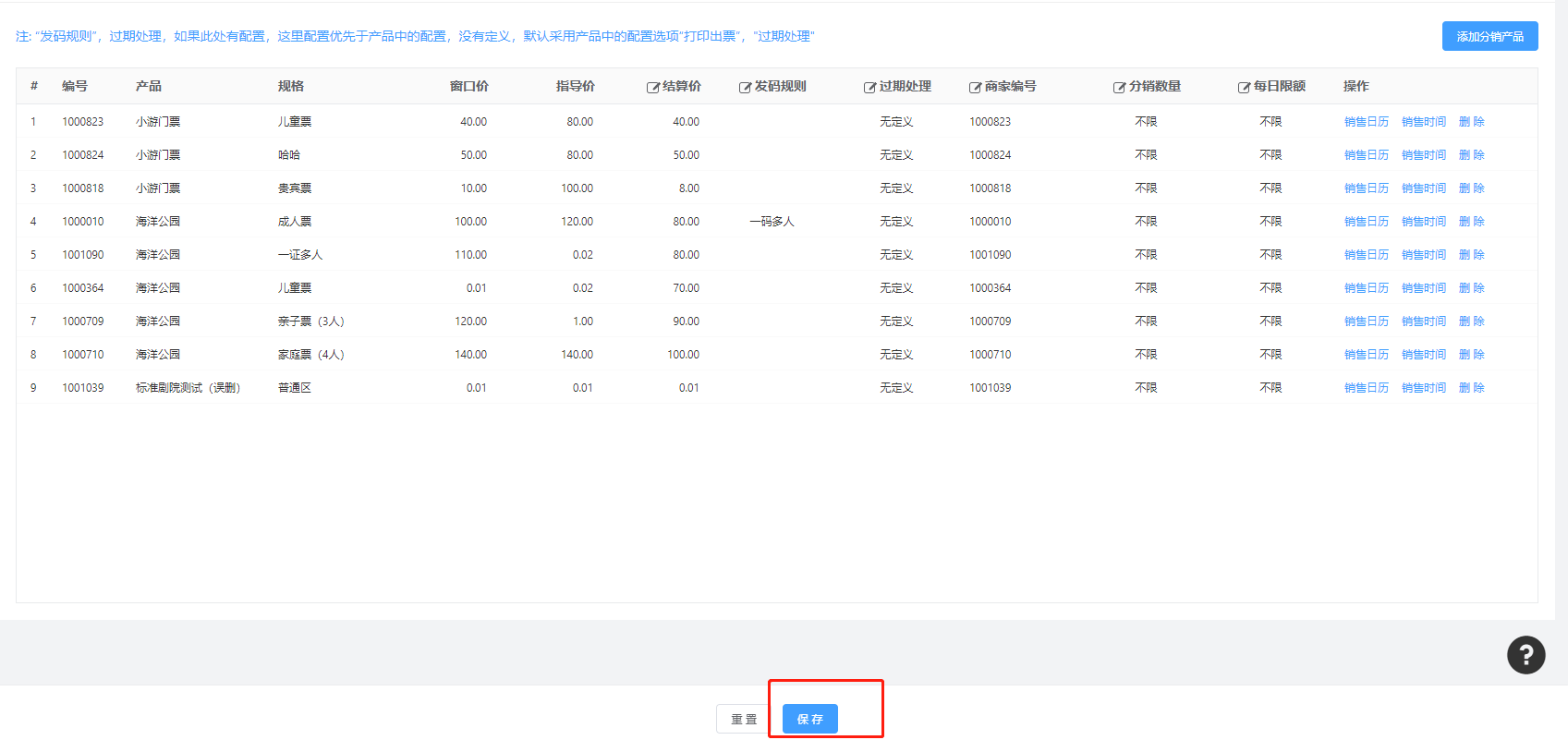
Task: Click the edit icon beside 结算价 header
Action: (x=652, y=87)
